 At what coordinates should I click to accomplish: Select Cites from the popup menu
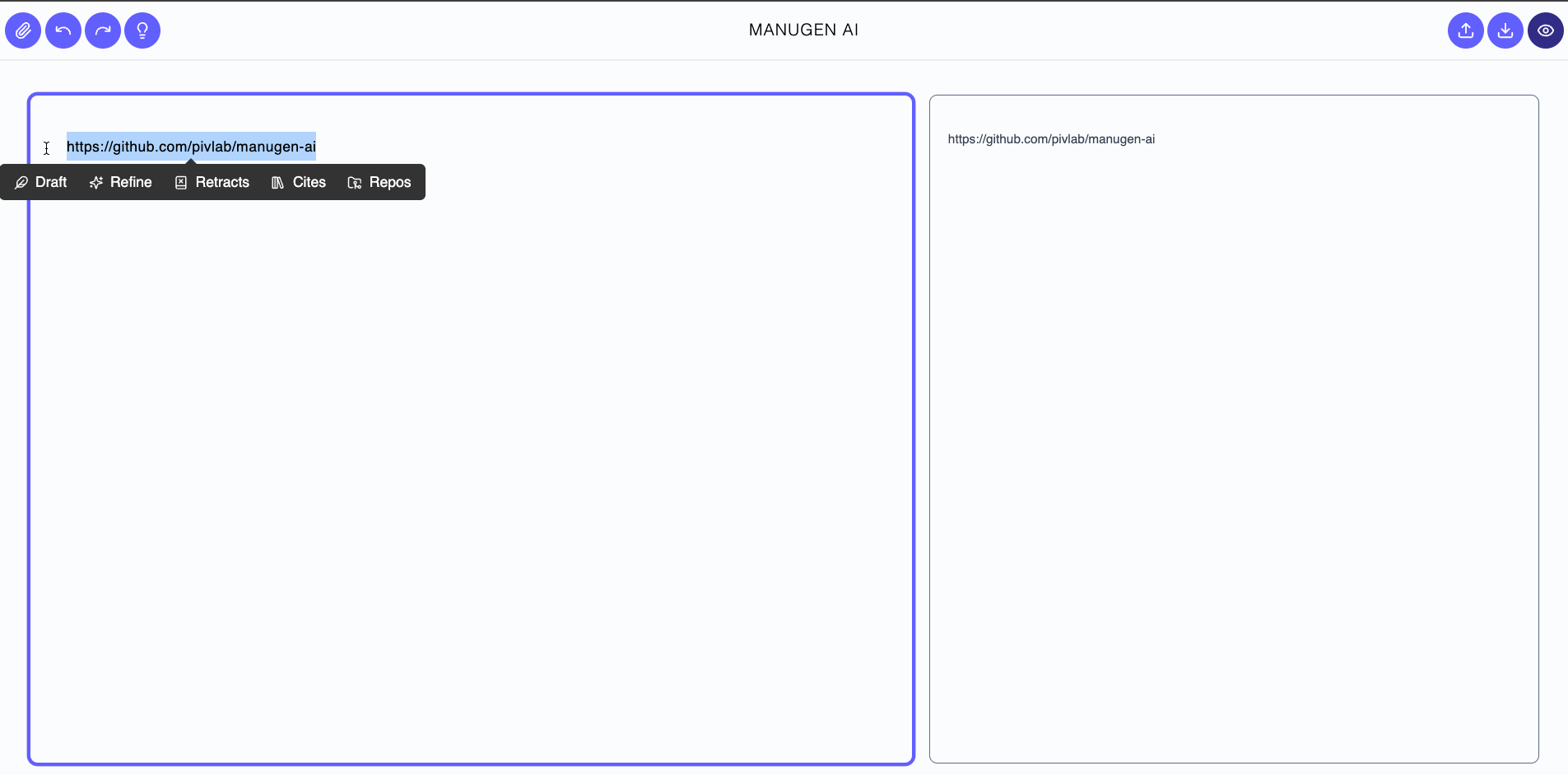point(308,182)
